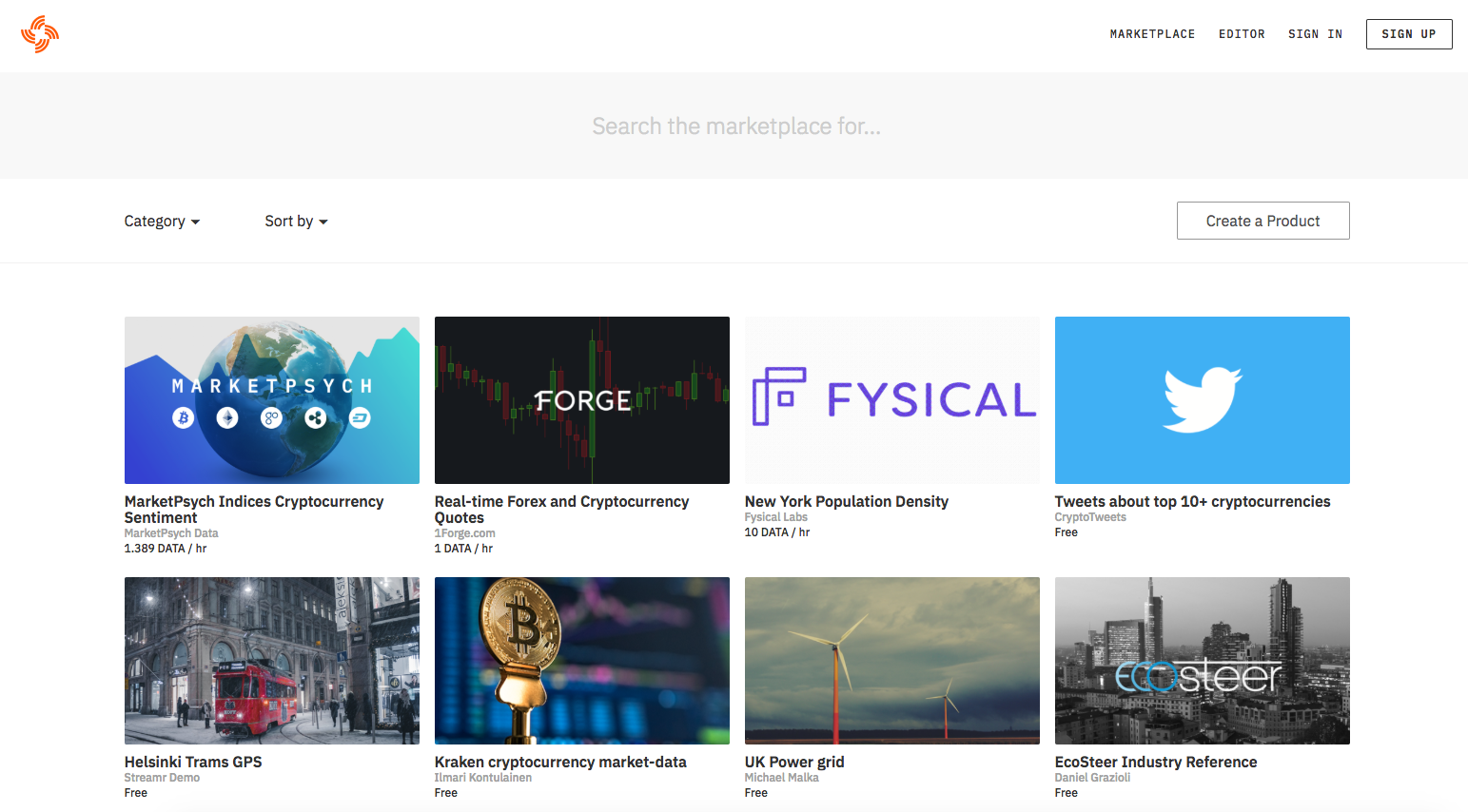Open the MarketPsych product thumbnail
The image size is (1468, 812).
tap(272, 400)
